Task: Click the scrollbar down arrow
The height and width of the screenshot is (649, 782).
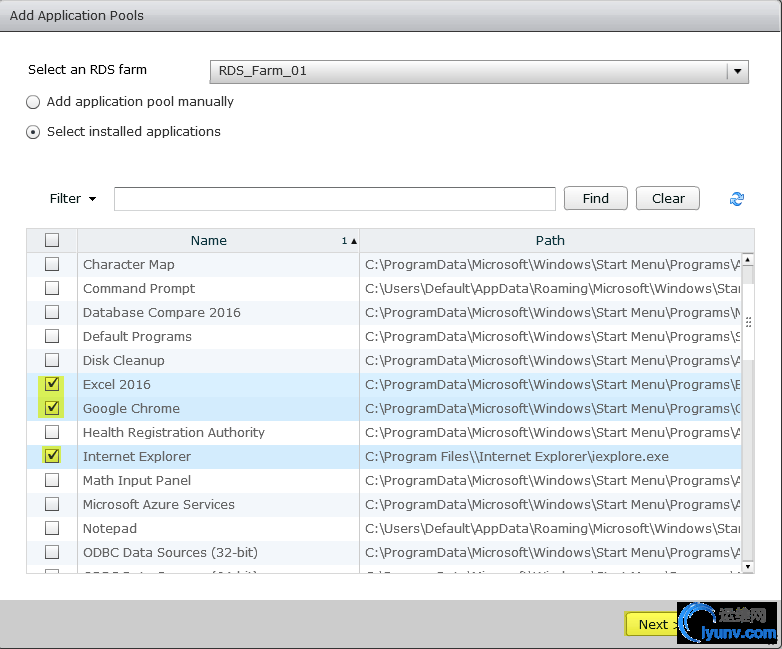Action: pos(748,566)
